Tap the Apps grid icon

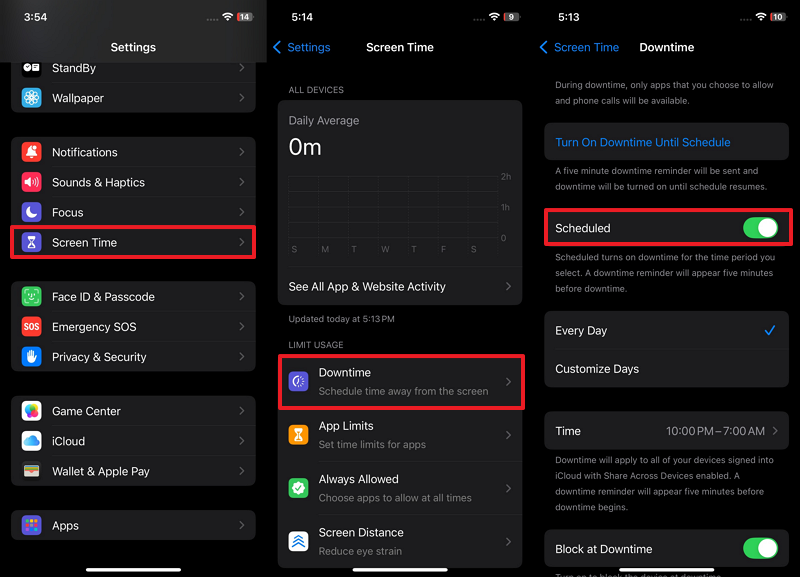coord(31,525)
